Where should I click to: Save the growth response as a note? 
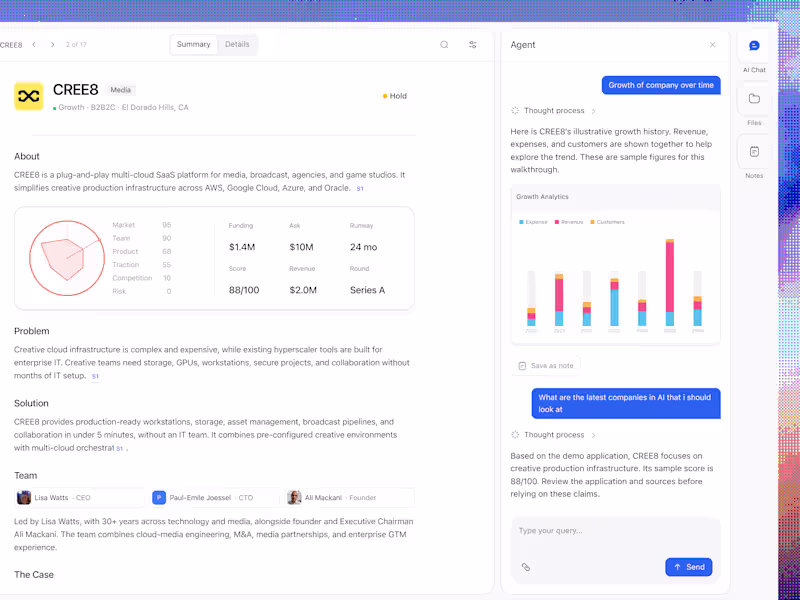pyautogui.click(x=546, y=366)
